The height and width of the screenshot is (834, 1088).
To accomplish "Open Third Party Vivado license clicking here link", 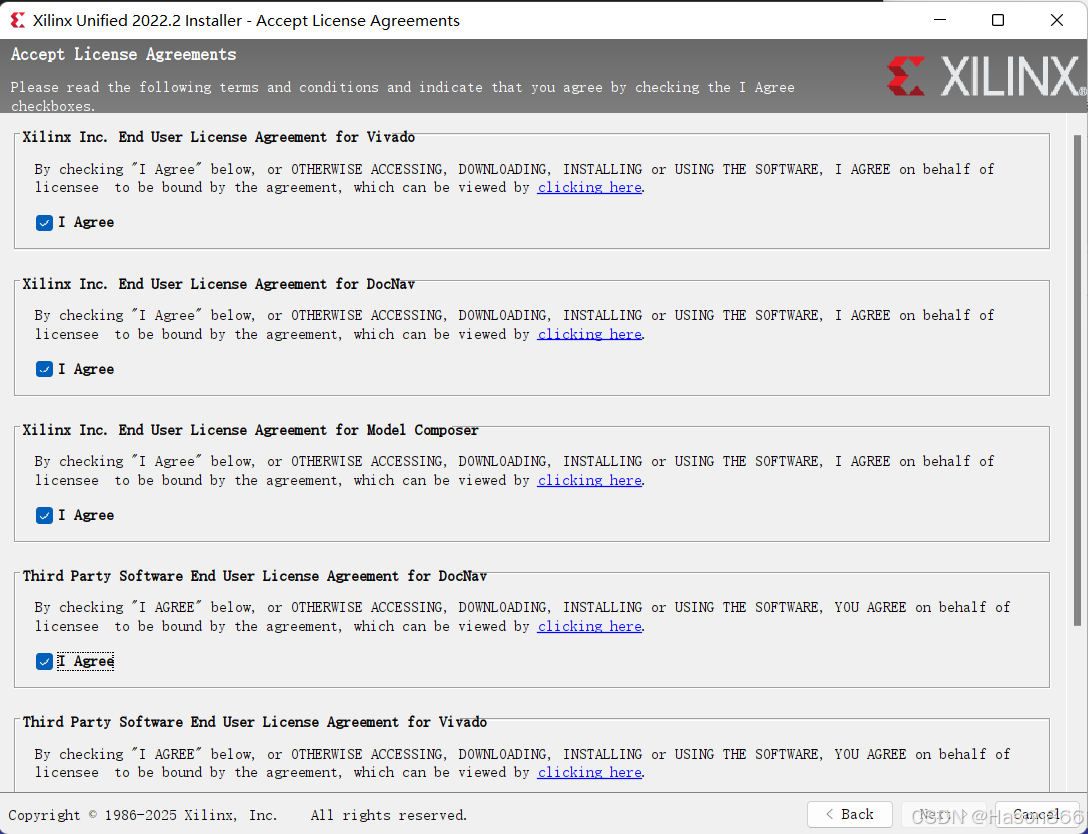I will (589, 772).
